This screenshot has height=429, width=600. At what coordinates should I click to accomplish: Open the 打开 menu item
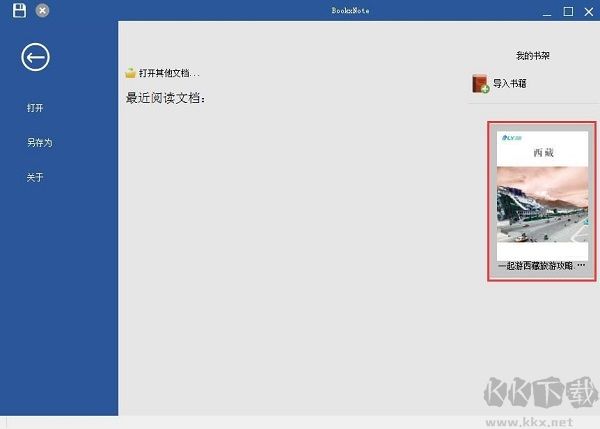click(35, 108)
